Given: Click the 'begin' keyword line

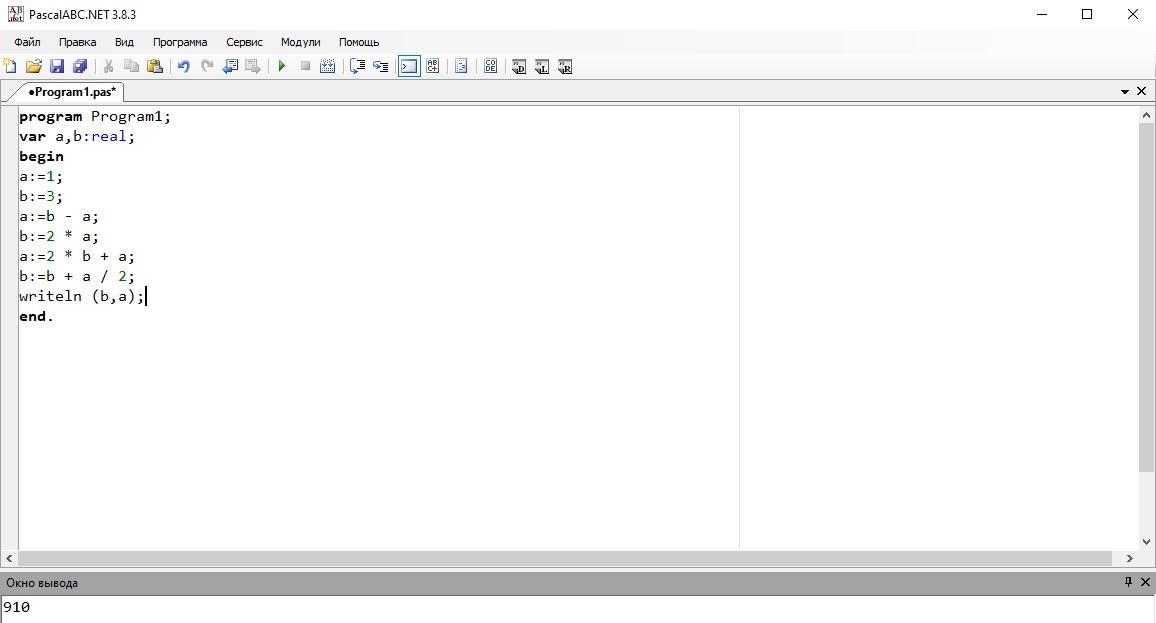Looking at the screenshot, I should click(41, 156).
